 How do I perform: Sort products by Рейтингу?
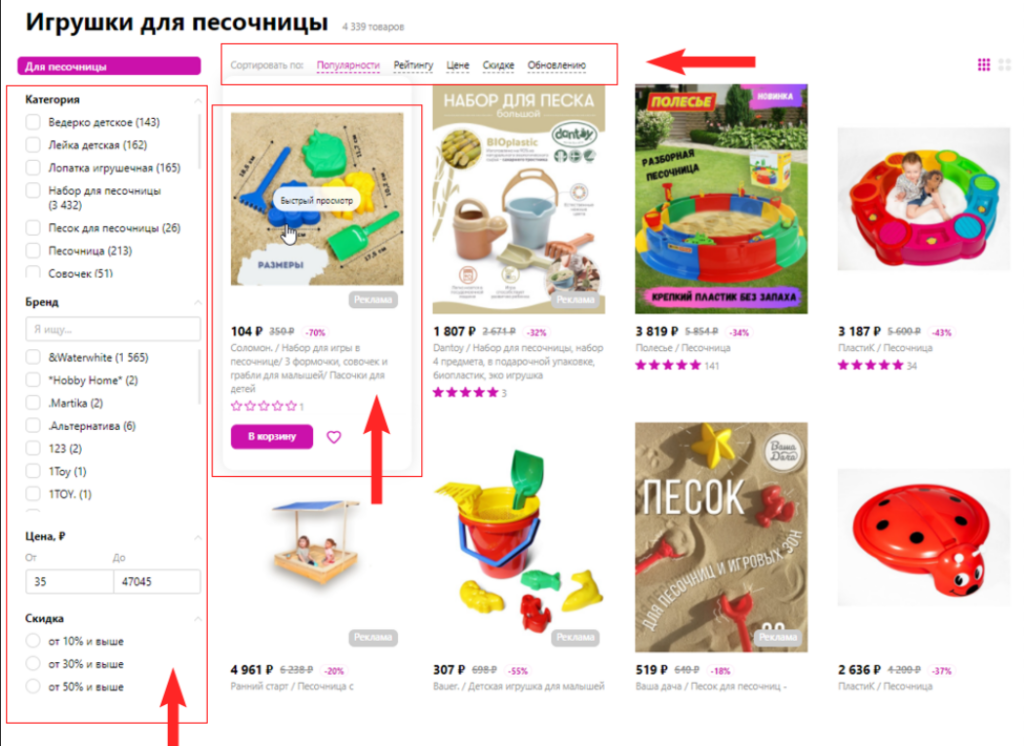(413, 65)
